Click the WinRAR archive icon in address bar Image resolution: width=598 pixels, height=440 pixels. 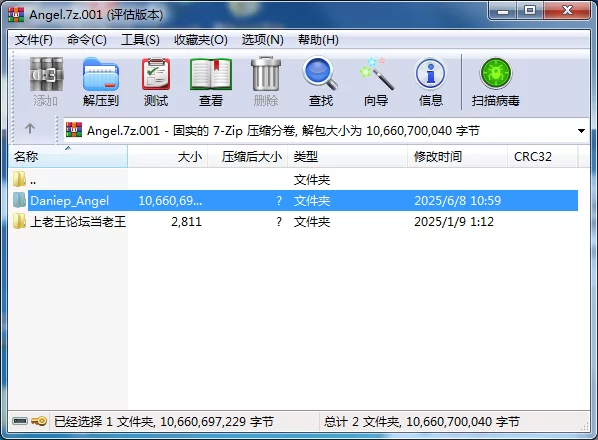coord(74,130)
